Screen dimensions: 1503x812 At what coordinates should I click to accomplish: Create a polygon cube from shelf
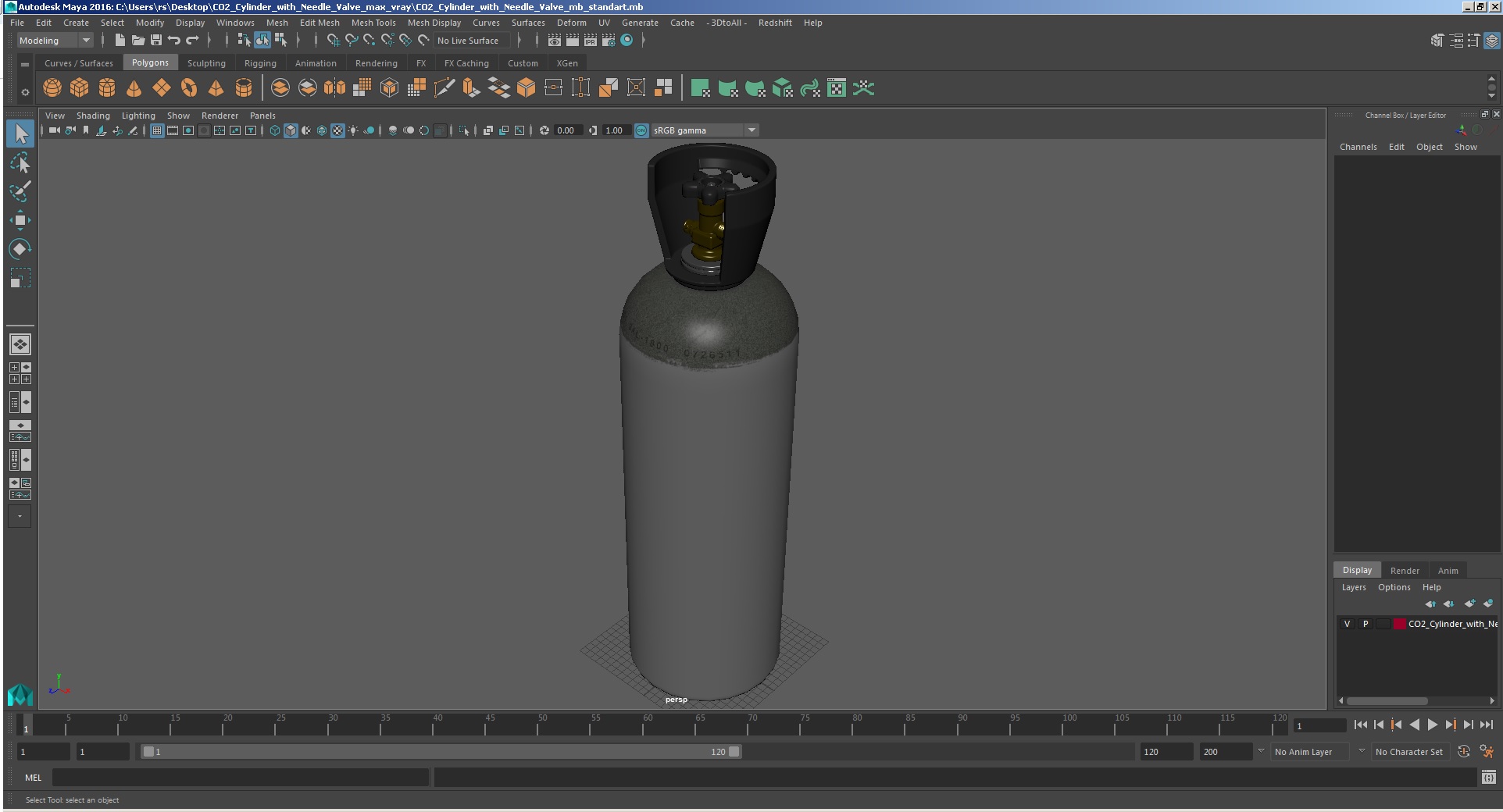[80, 88]
